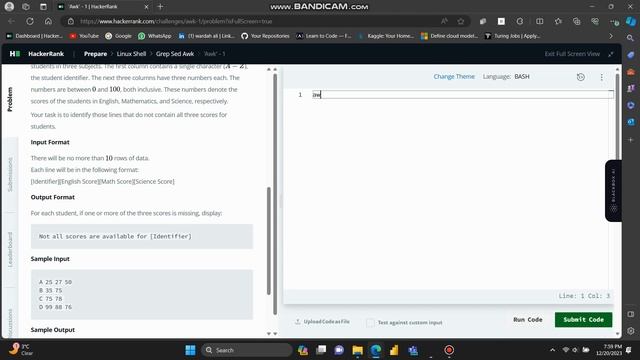Open the Blackbox AI side tab
Image resolution: width=640 pixels, height=360 pixels.
tap(613, 191)
